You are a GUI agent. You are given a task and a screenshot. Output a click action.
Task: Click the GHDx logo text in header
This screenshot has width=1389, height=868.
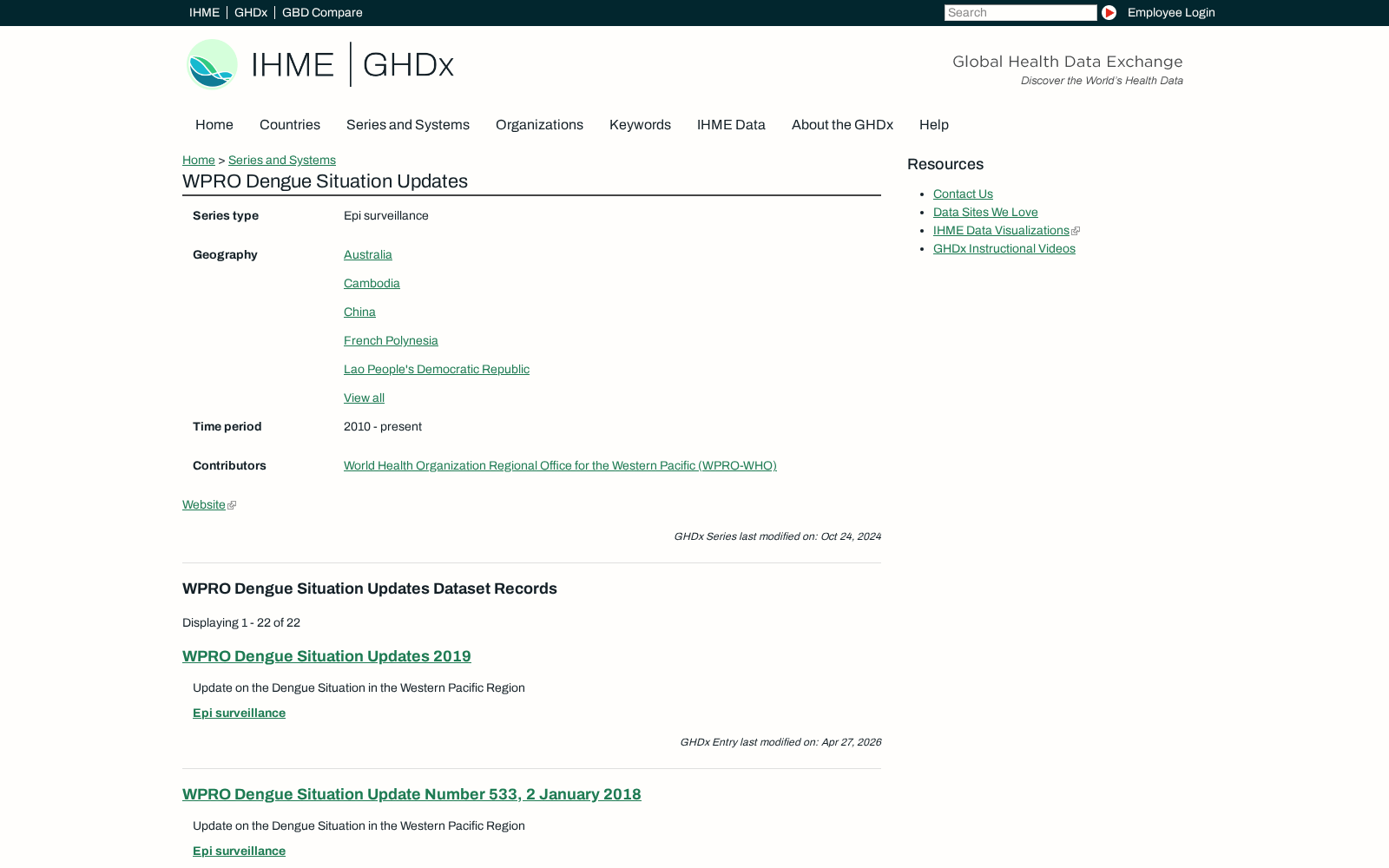click(x=408, y=65)
